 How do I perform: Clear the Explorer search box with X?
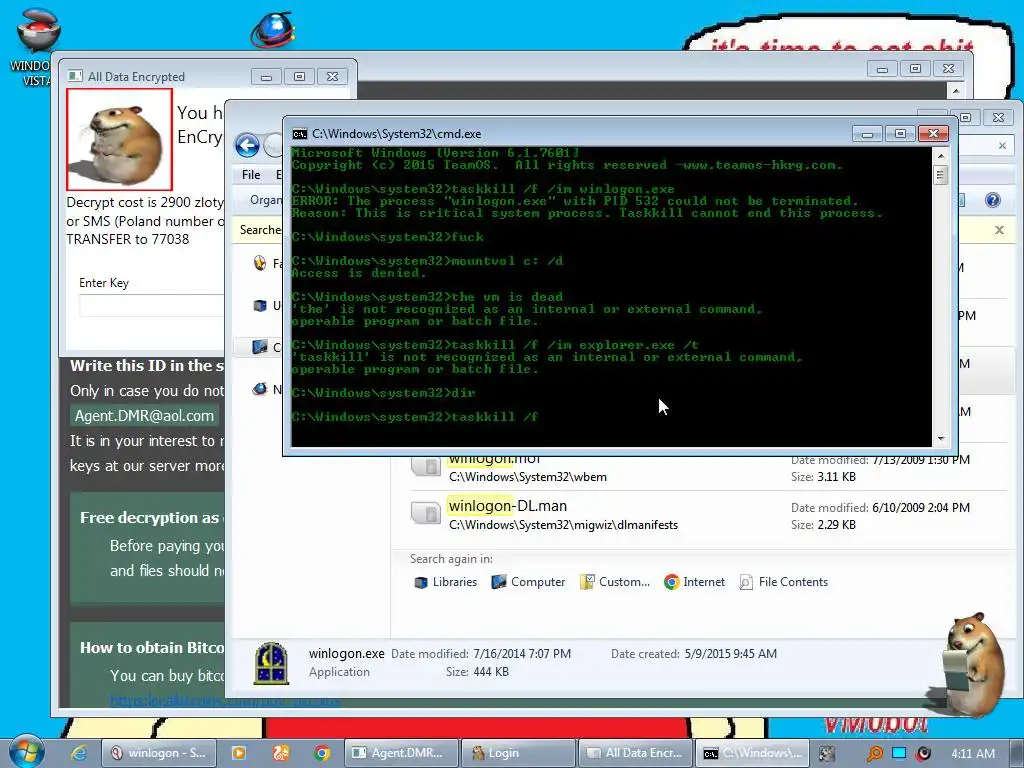click(x=1002, y=146)
